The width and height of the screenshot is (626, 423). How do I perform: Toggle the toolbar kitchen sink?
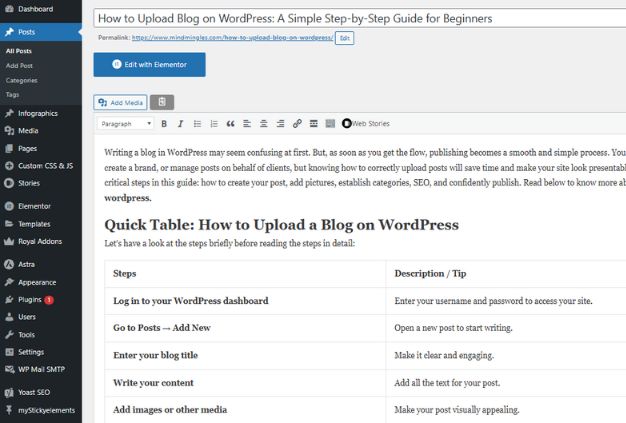pyautogui.click(x=330, y=124)
